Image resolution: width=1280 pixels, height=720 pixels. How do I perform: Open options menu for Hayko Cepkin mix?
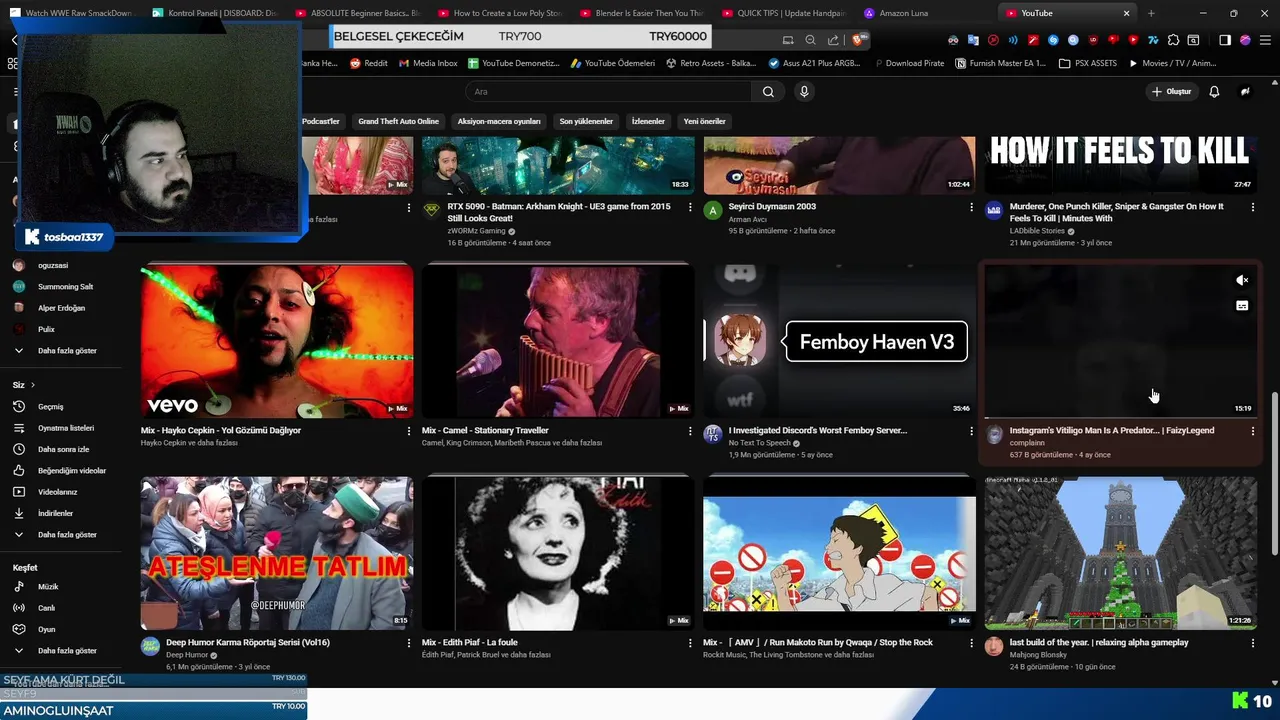point(408,431)
